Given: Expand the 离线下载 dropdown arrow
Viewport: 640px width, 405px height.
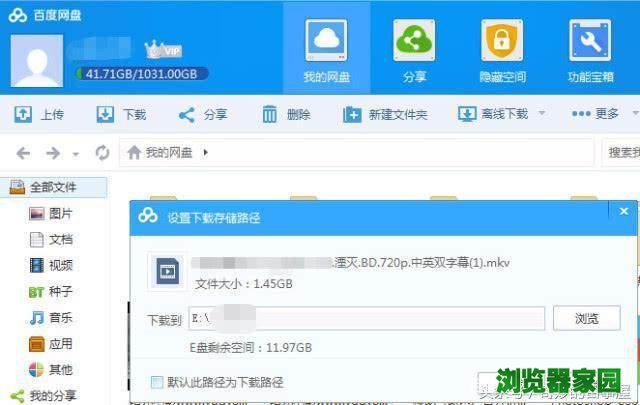Looking at the screenshot, I should pos(542,114).
